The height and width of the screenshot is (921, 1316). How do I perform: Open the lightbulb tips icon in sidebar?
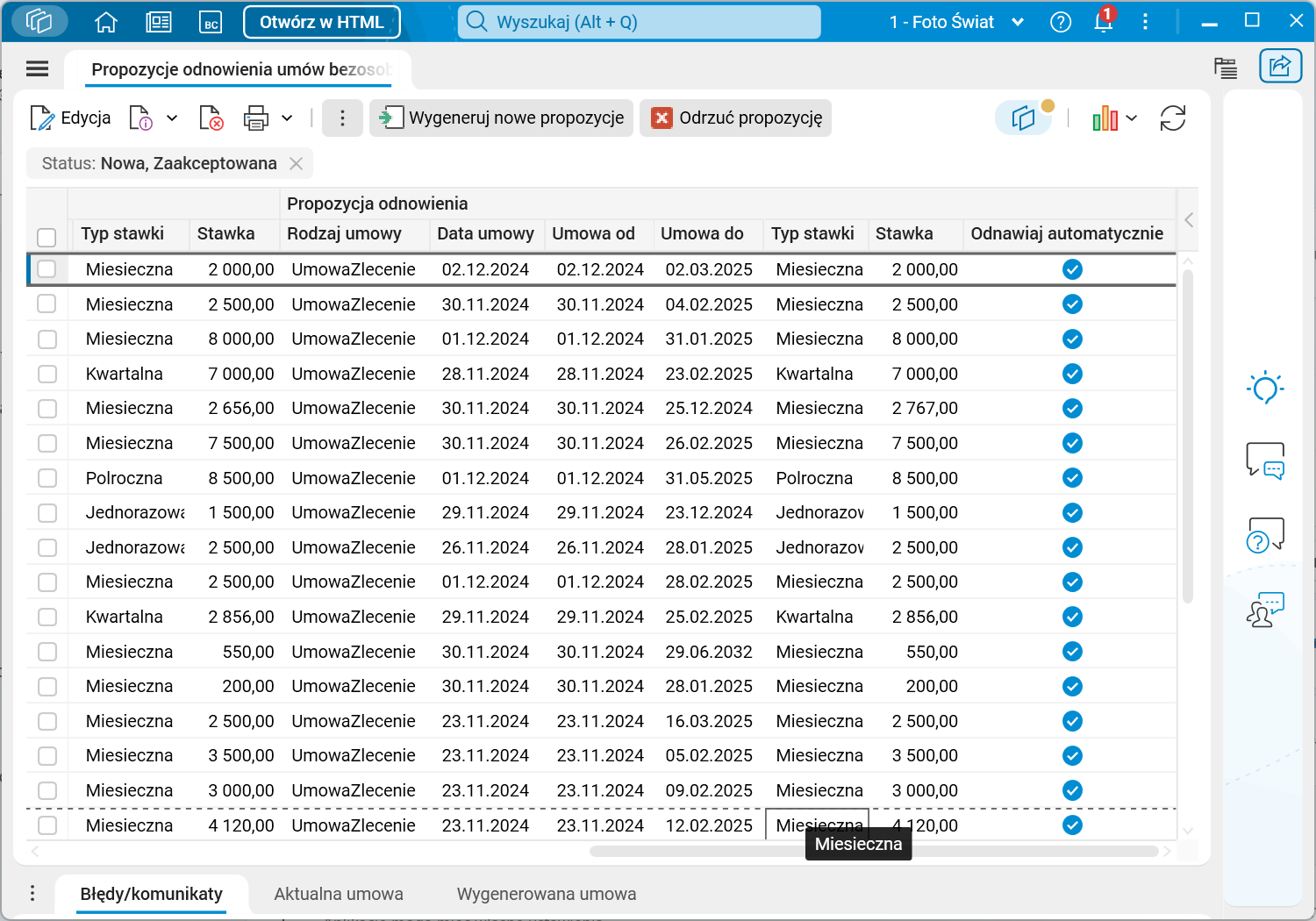click(x=1265, y=388)
